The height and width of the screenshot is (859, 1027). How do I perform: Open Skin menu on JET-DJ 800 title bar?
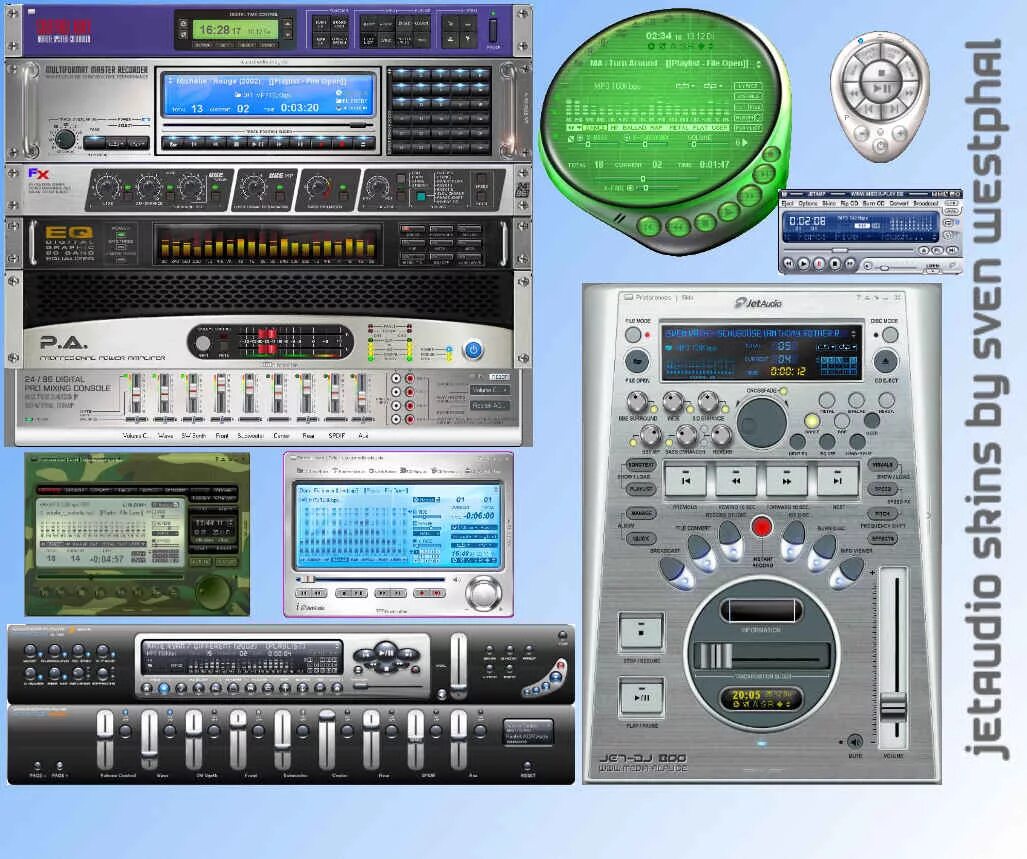coord(688,297)
